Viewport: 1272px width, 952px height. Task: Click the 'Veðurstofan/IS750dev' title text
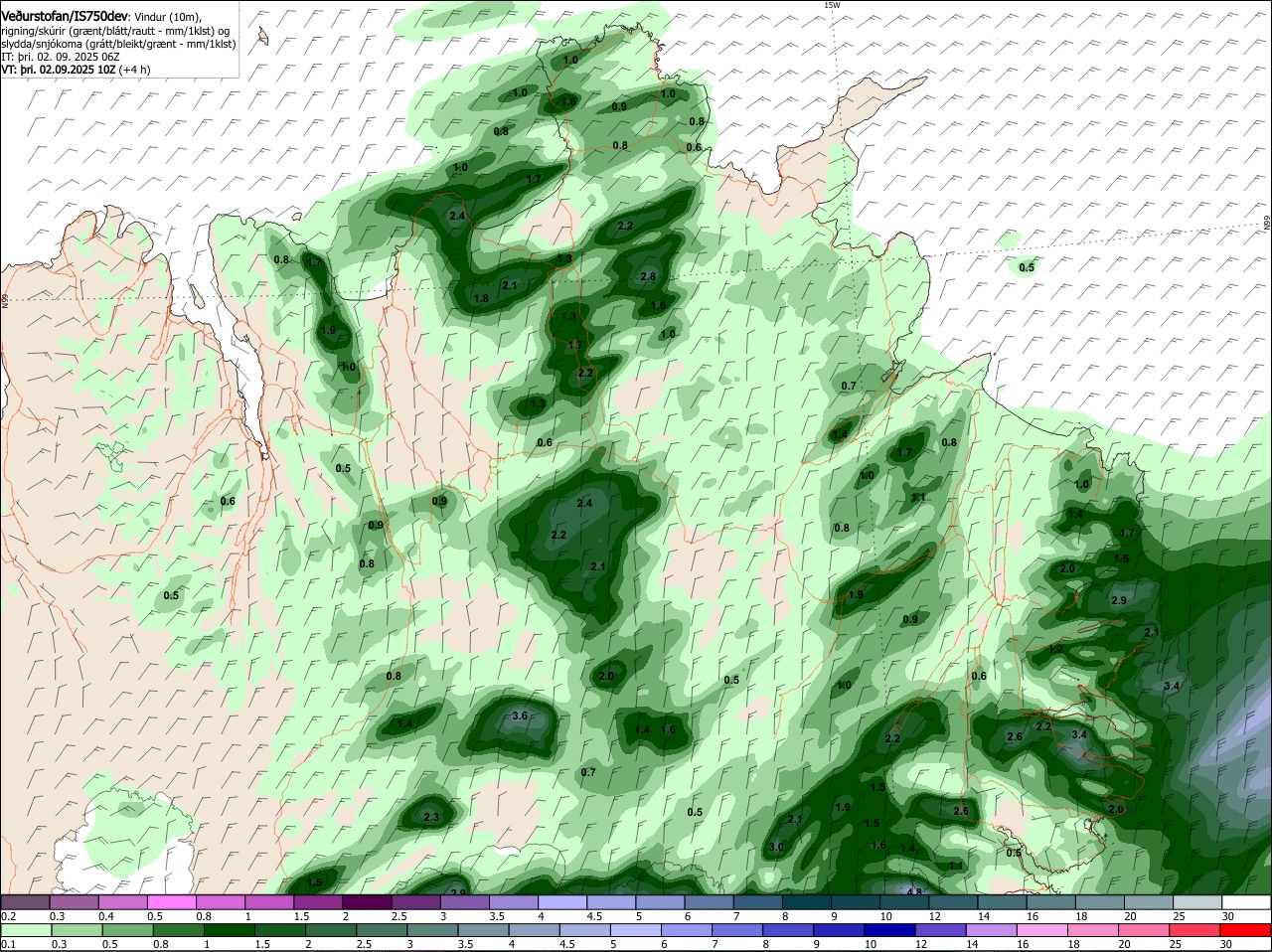pyautogui.click(x=66, y=16)
